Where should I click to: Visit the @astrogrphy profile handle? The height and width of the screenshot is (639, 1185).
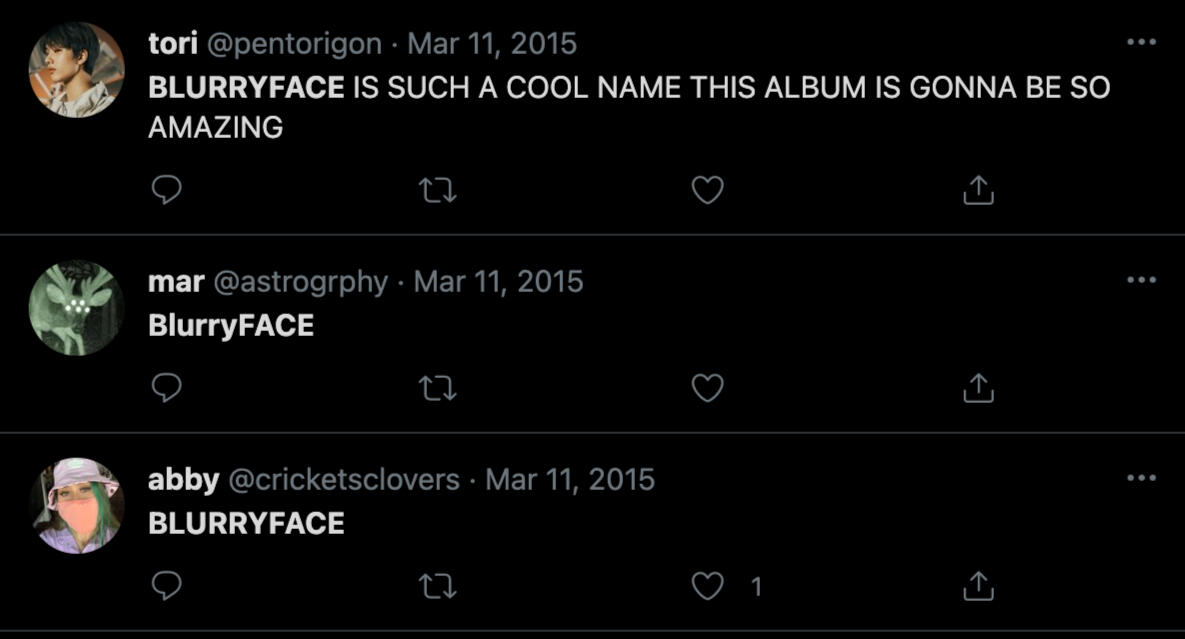tap(300, 282)
